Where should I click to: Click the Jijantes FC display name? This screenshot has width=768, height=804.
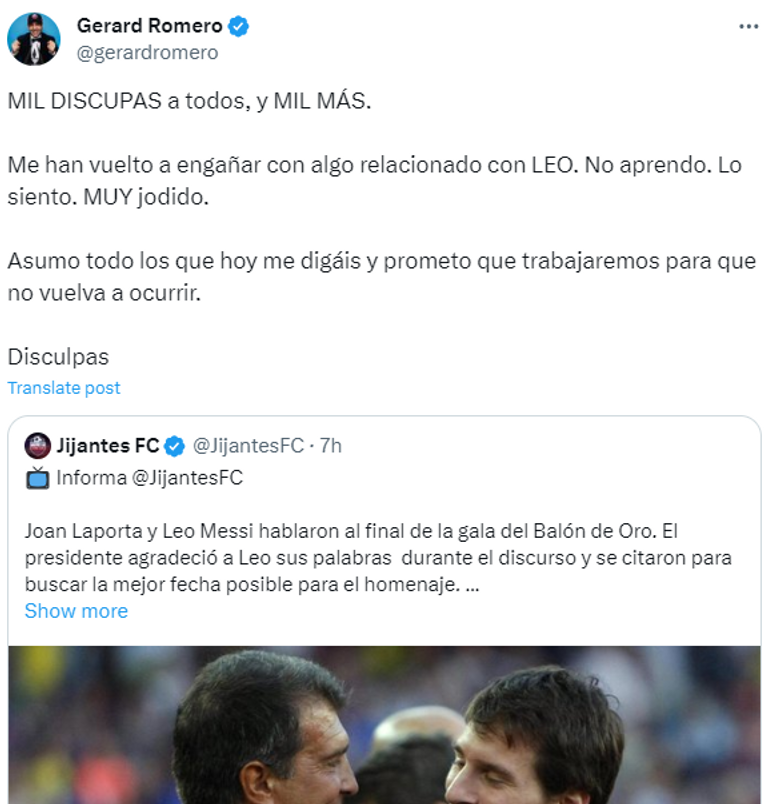[109, 445]
